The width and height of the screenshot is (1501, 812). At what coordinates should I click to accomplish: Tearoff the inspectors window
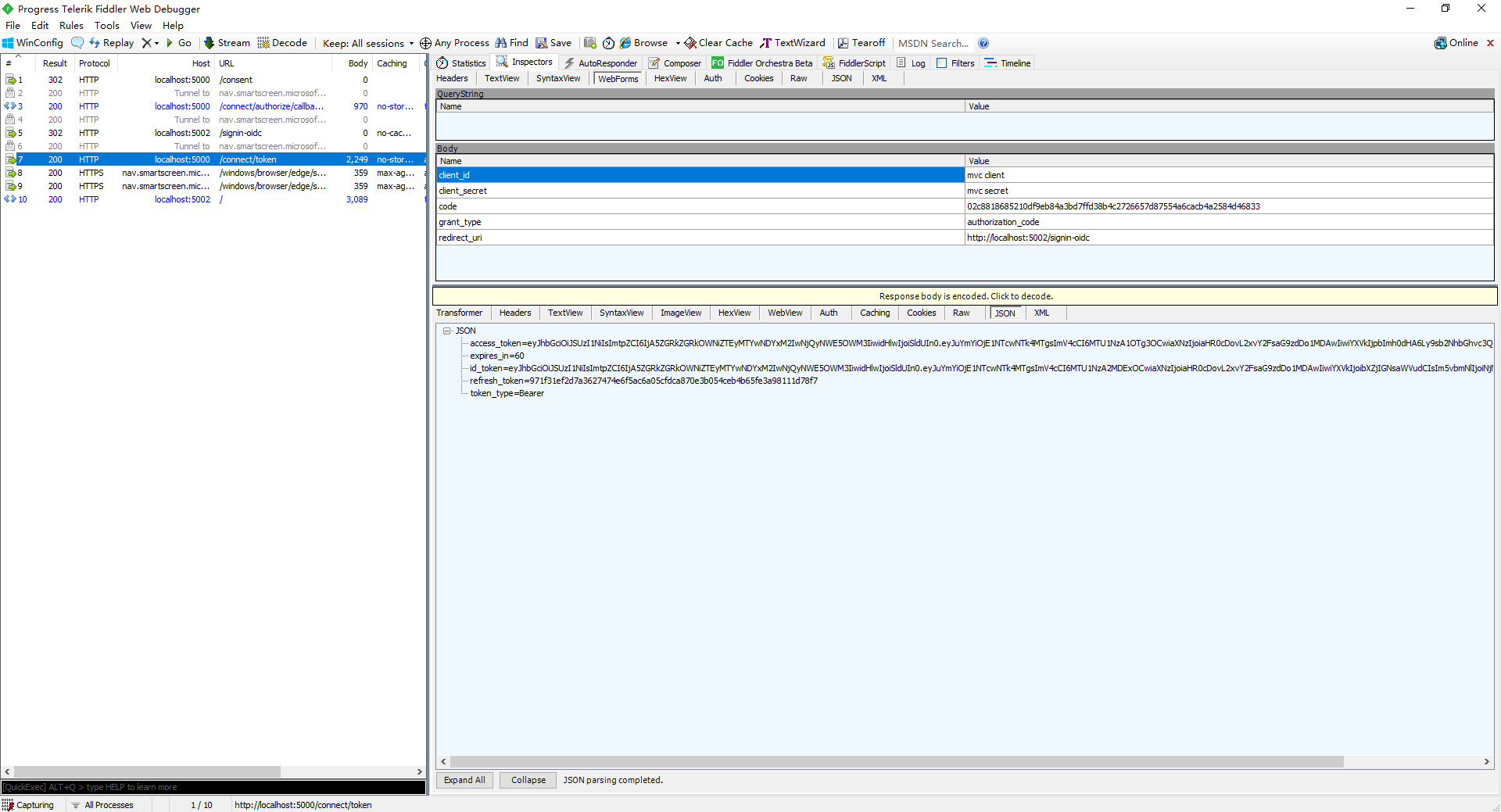[862, 43]
